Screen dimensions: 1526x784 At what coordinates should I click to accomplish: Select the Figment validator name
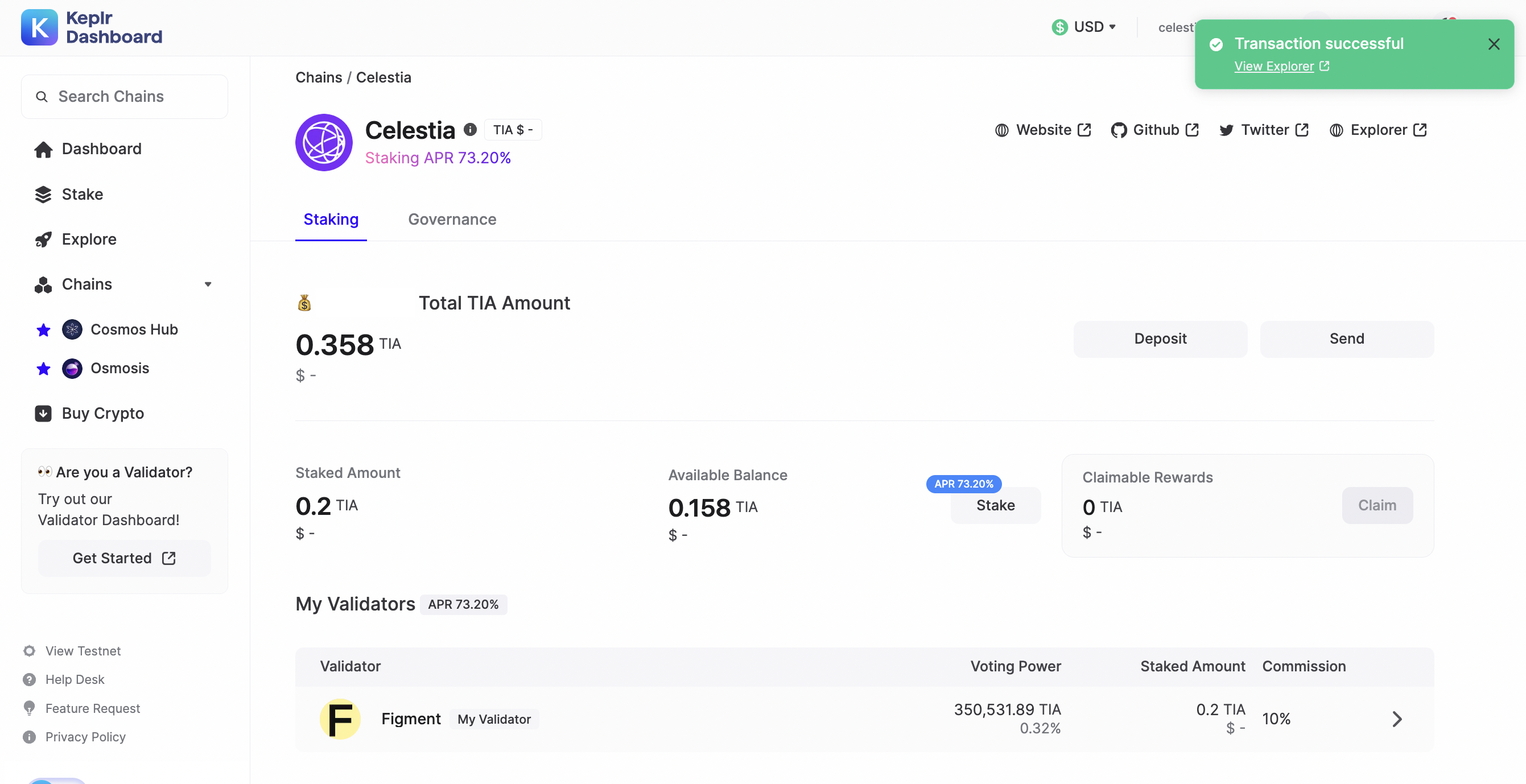point(411,720)
